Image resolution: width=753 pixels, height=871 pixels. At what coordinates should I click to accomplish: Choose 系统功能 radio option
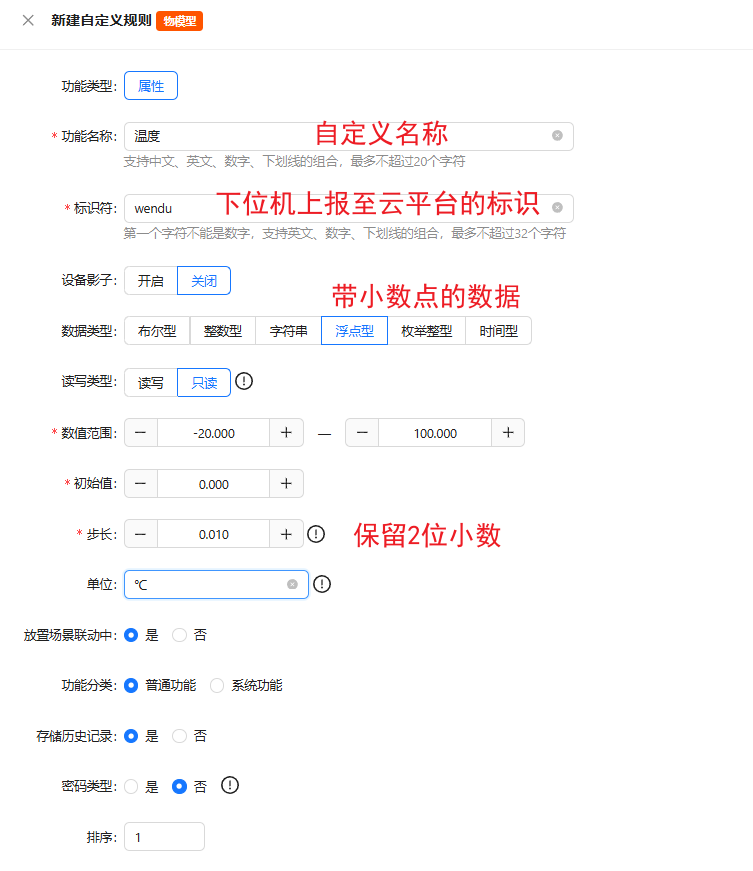coord(217,685)
